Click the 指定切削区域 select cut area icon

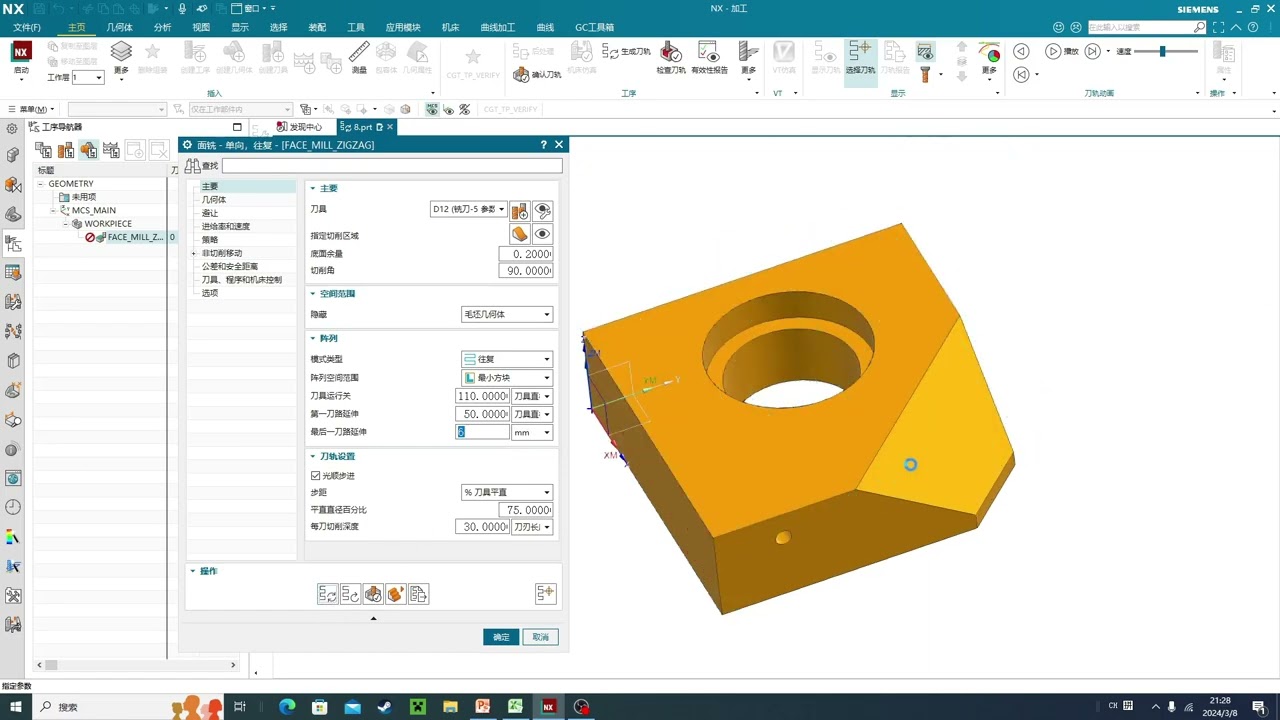point(520,234)
